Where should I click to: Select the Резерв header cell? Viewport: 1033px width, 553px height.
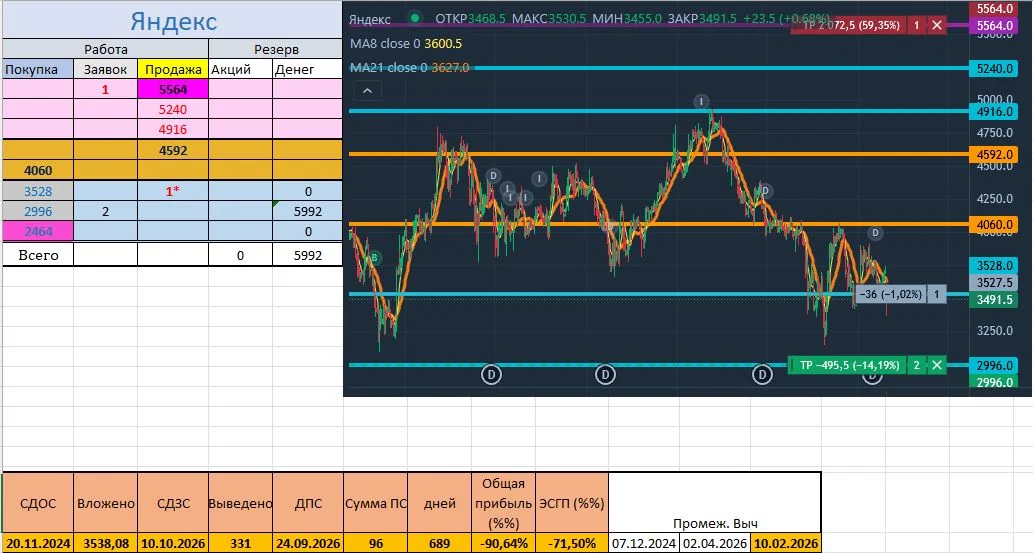pos(276,49)
